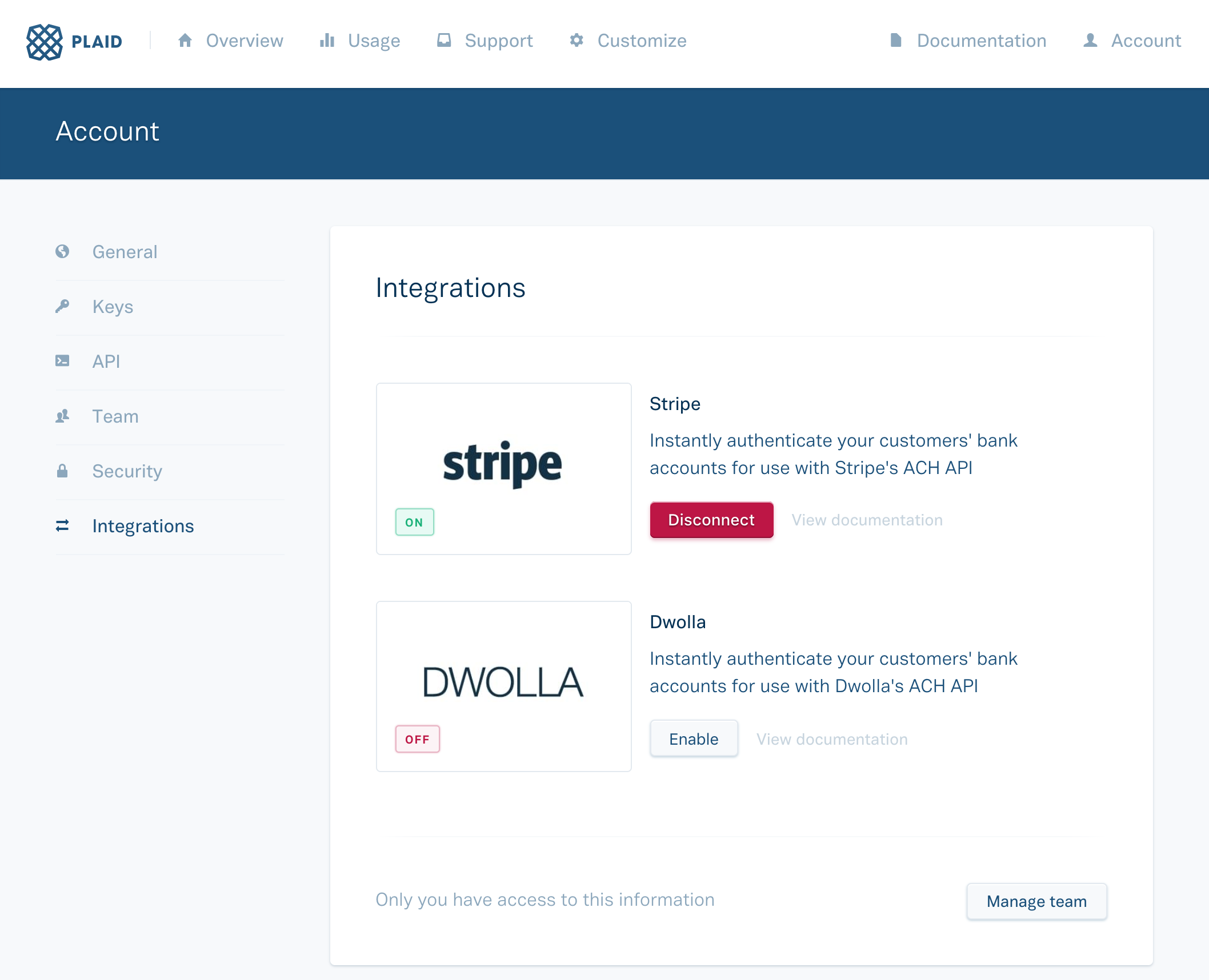1209x980 pixels.
Task: Open the Usage nav item
Action: [360, 41]
